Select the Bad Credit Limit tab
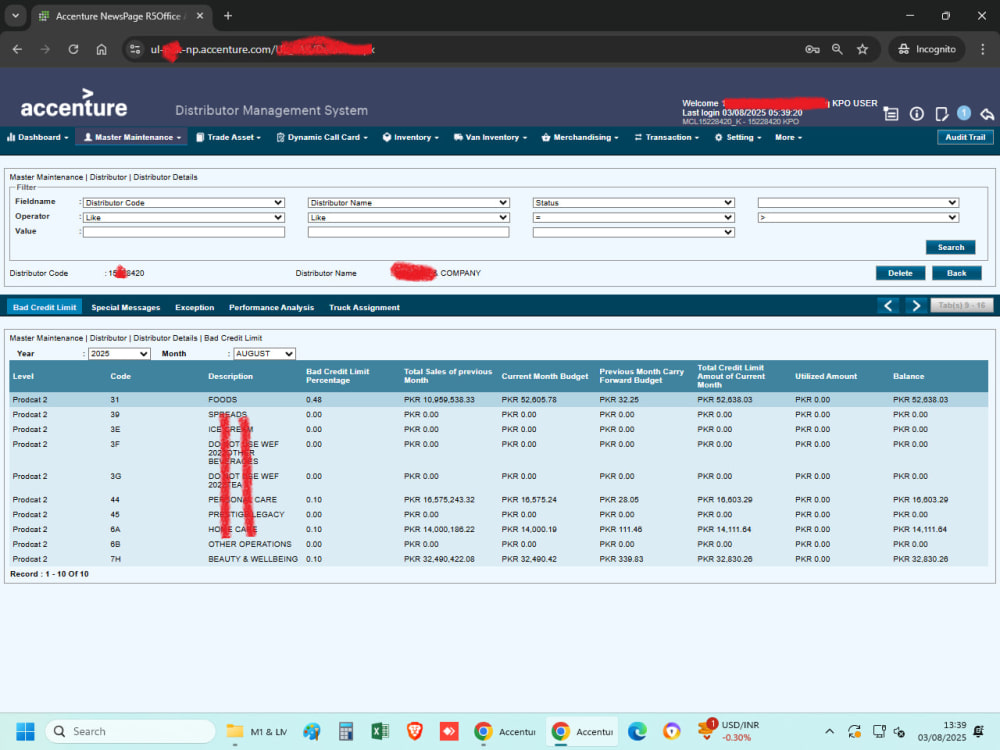The width and height of the screenshot is (1000, 750). pyautogui.click(x=45, y=307)
